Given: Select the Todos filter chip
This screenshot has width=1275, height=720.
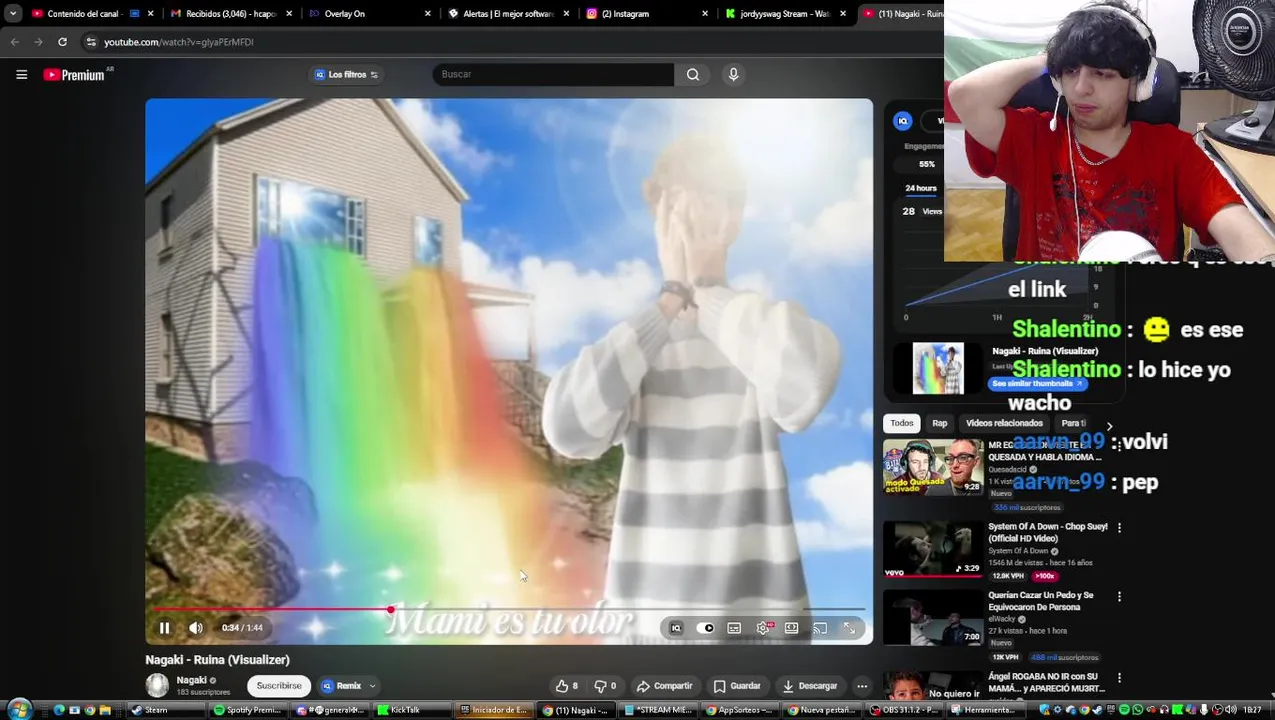Looking at the screenshot, I should point(902,423).
